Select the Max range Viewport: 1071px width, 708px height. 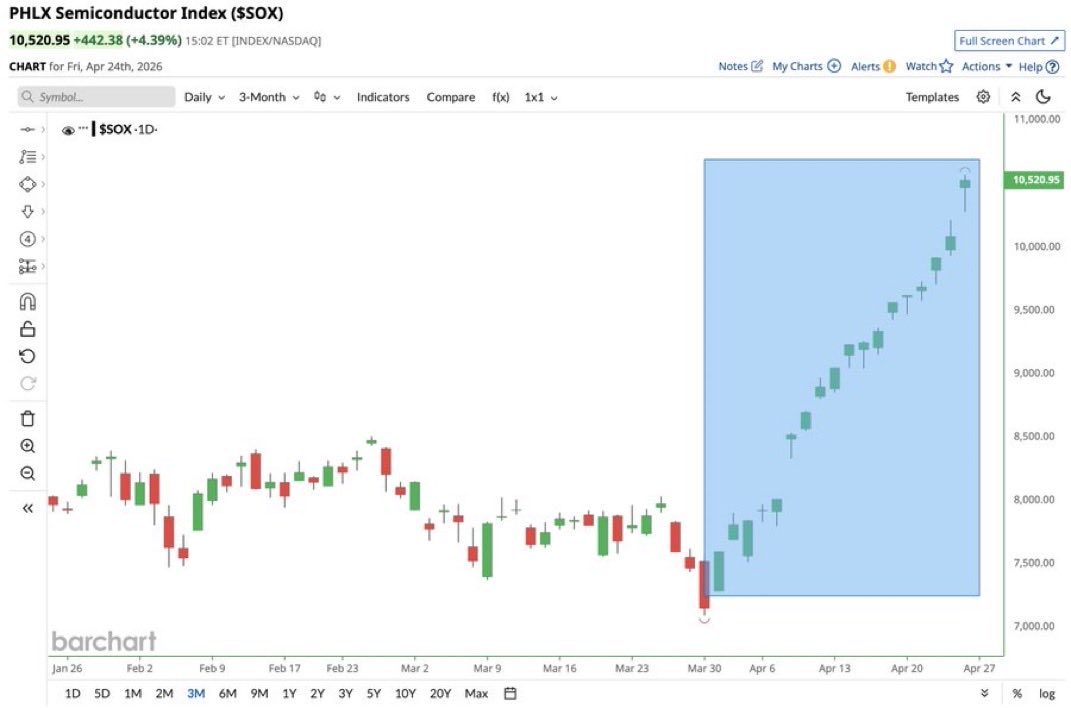tap(476, 694)
